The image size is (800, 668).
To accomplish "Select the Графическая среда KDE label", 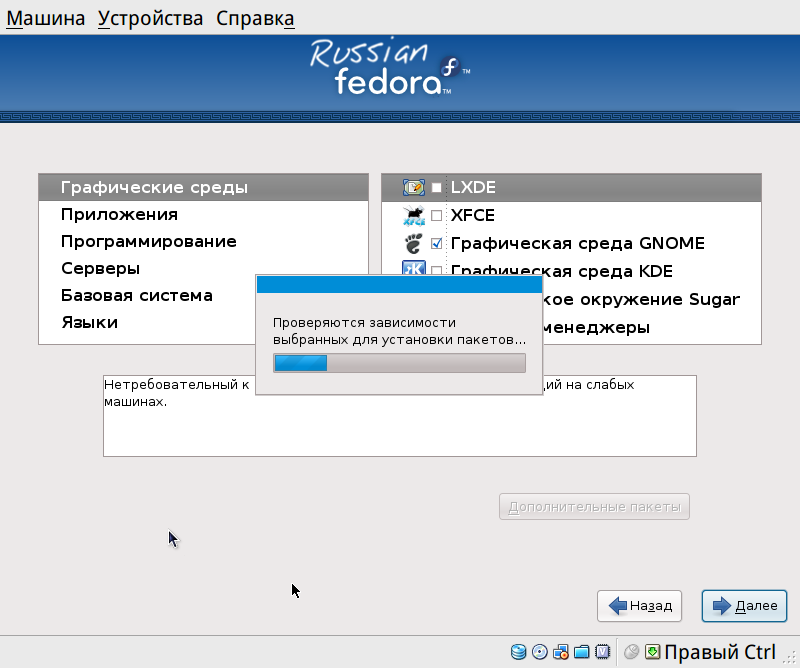I will point(562,269).
